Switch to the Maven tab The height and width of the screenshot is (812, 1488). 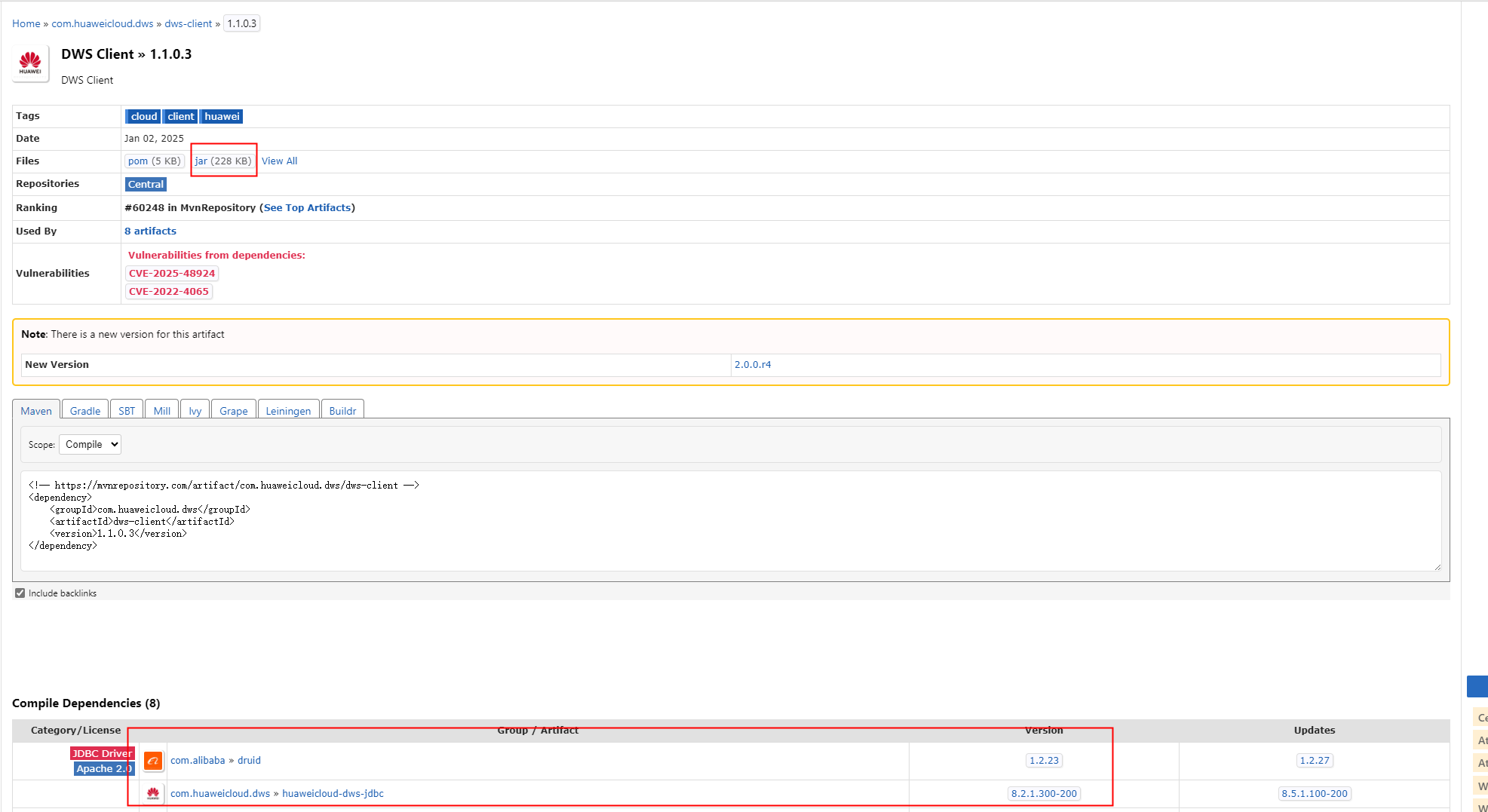click(36, 411)
